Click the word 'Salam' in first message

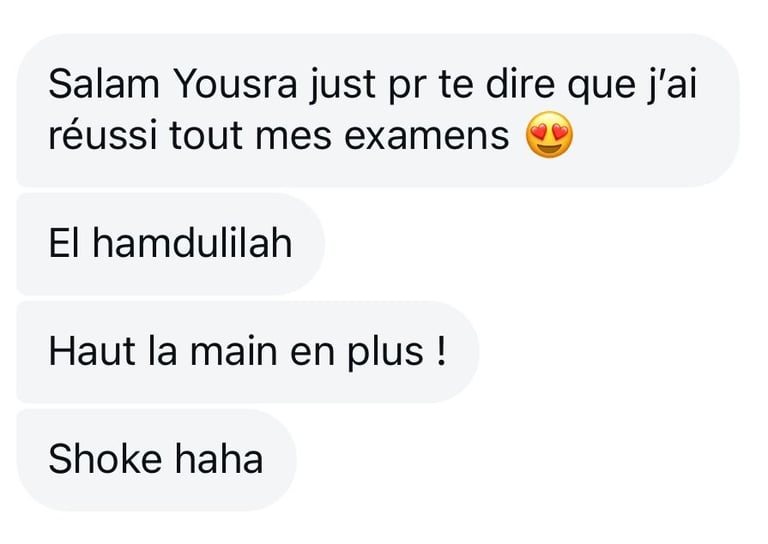click(x=104, y=85)
